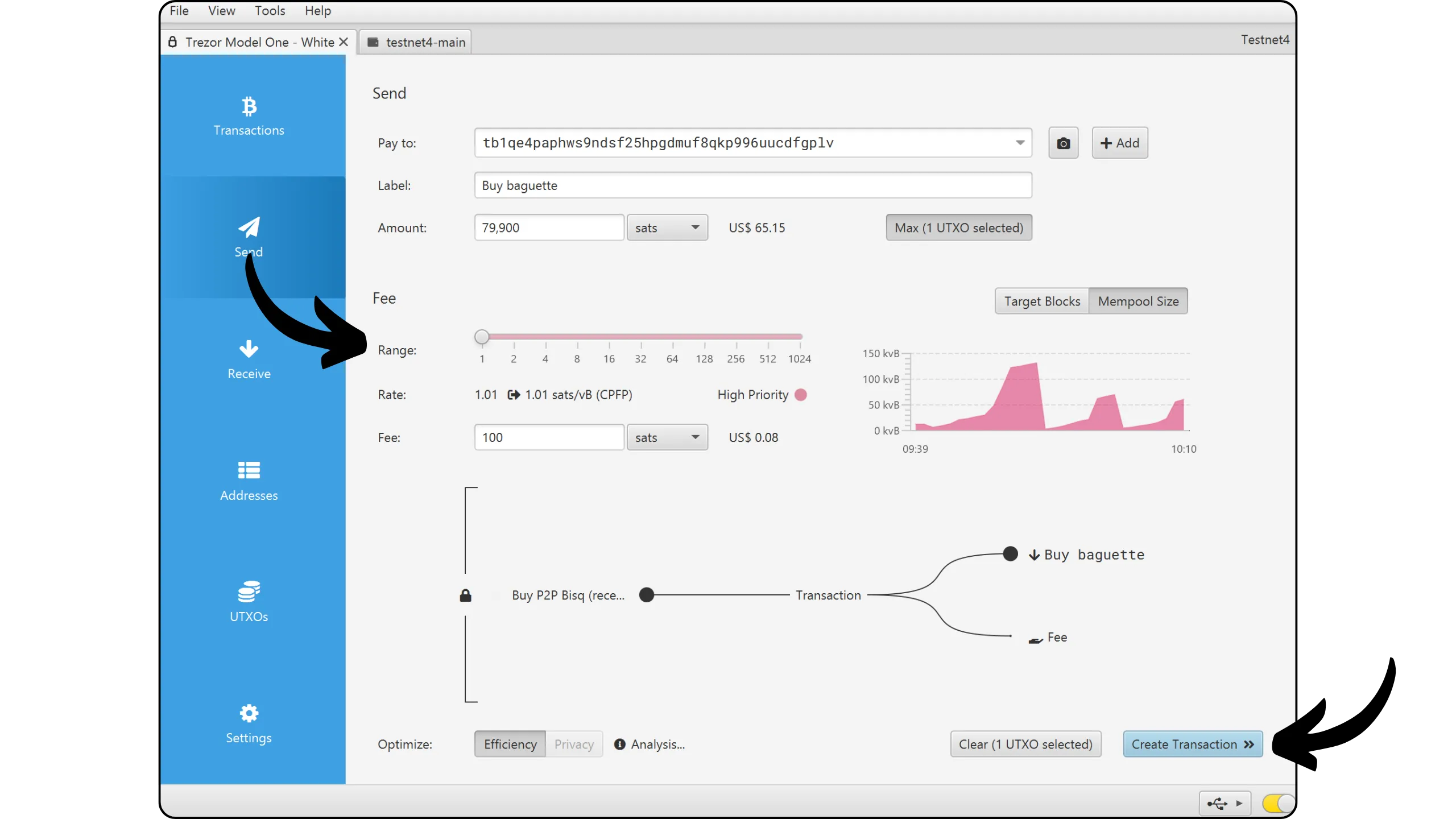Switch fee chart to Target Blocks
Screen dimensions: 1456x819
(x=1041, y=301)
